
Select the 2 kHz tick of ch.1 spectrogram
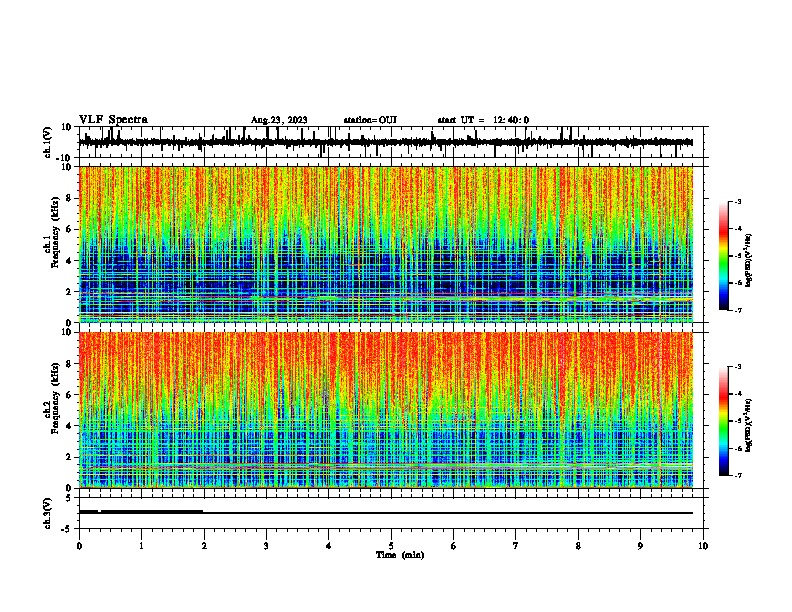(x=69, y=292)
